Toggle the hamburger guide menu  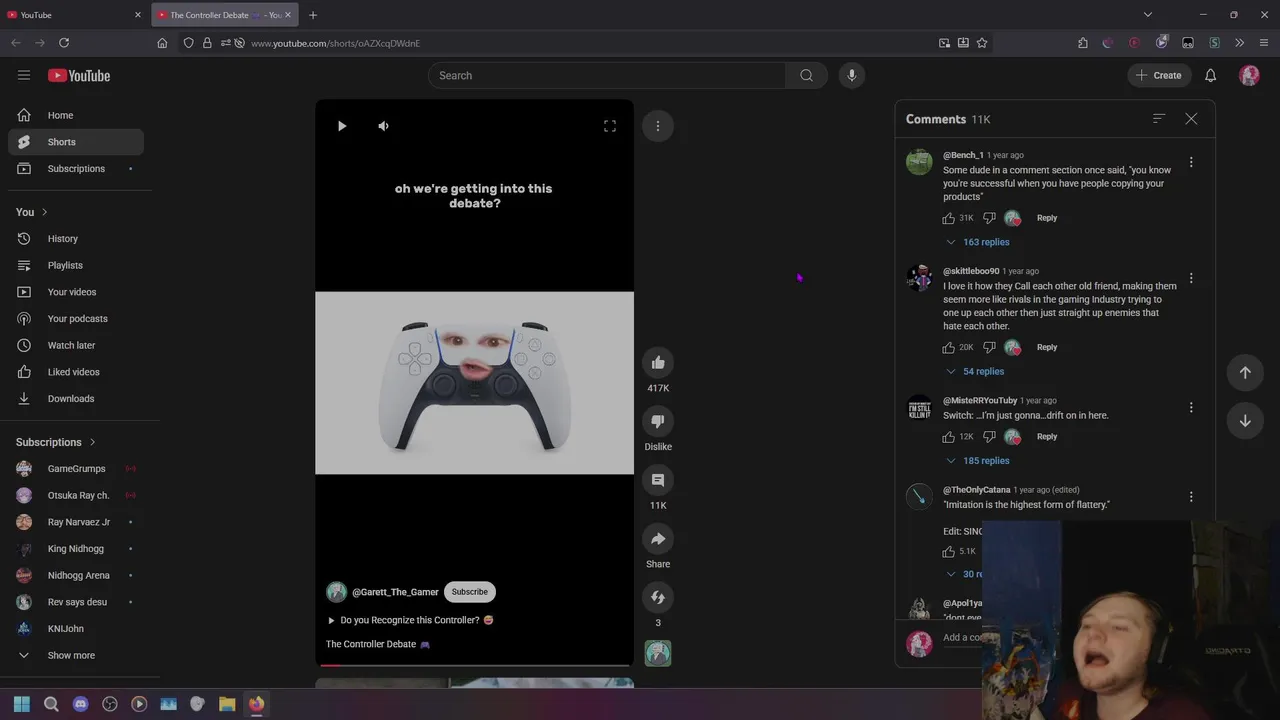click(24, 76)
